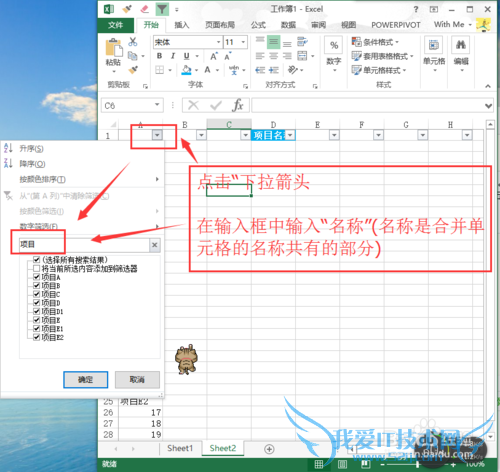Click the filter search input containing 项目
Screen dimensions: 500x472
(x=84, y=245)
